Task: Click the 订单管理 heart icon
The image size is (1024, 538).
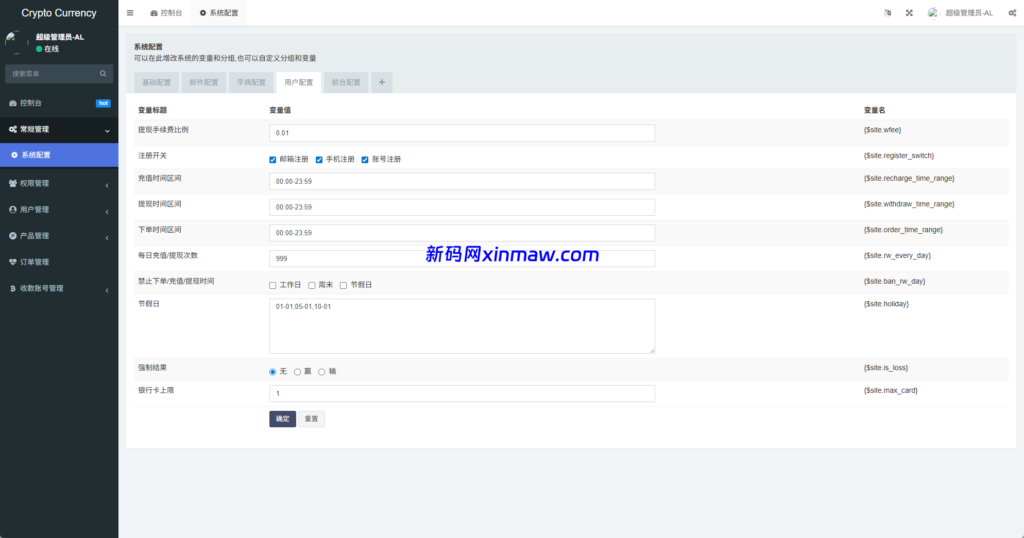Action: 12,262
